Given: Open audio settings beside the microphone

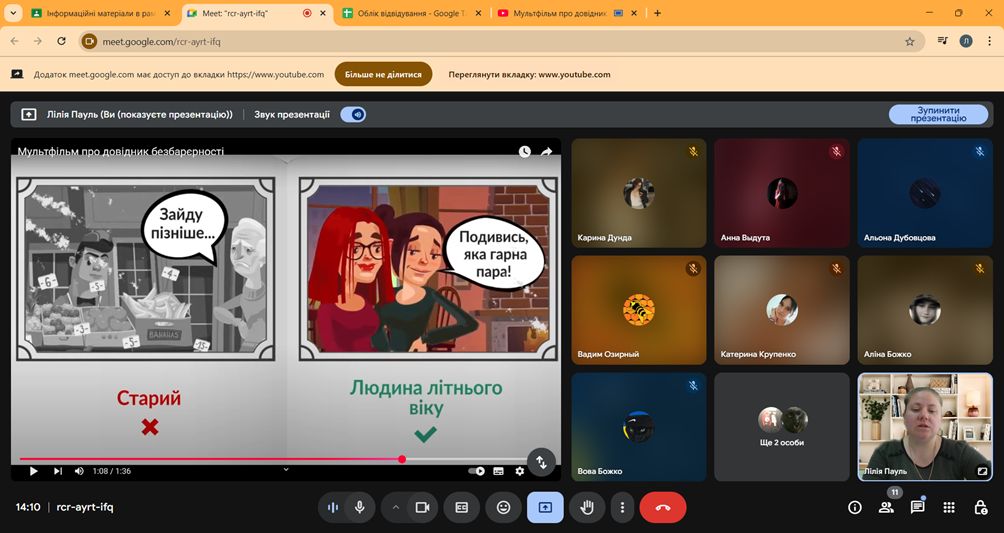Looking at the screenshot, I should (x=332, y=507).
